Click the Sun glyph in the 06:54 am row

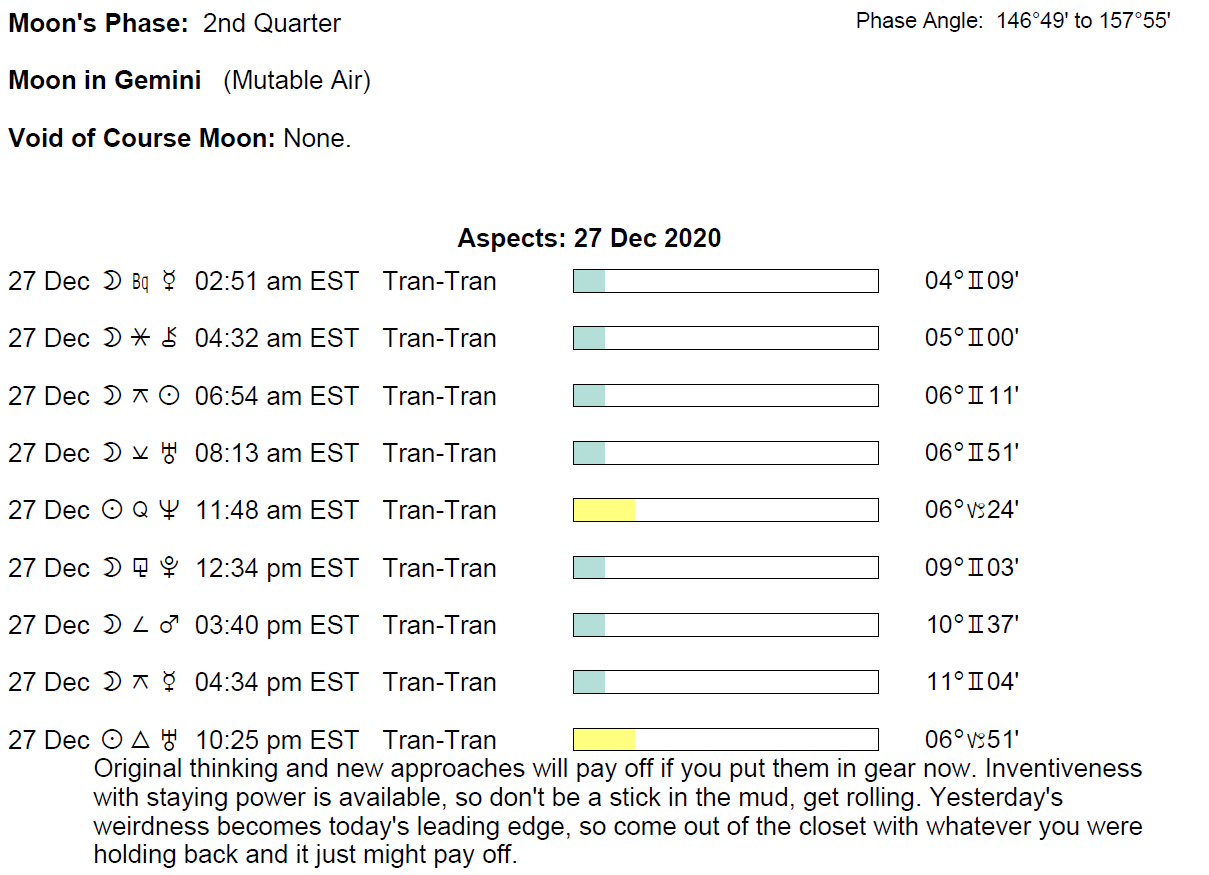(170, 397)
